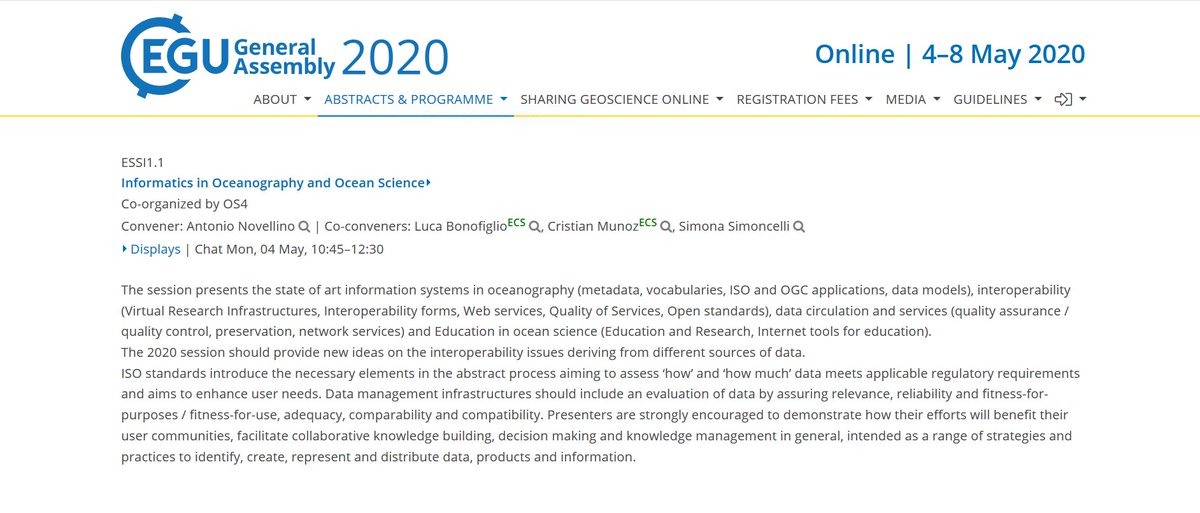Click convener name Antonio Novellino
The width and height of the screenshot is (1200, 513).
240,227
